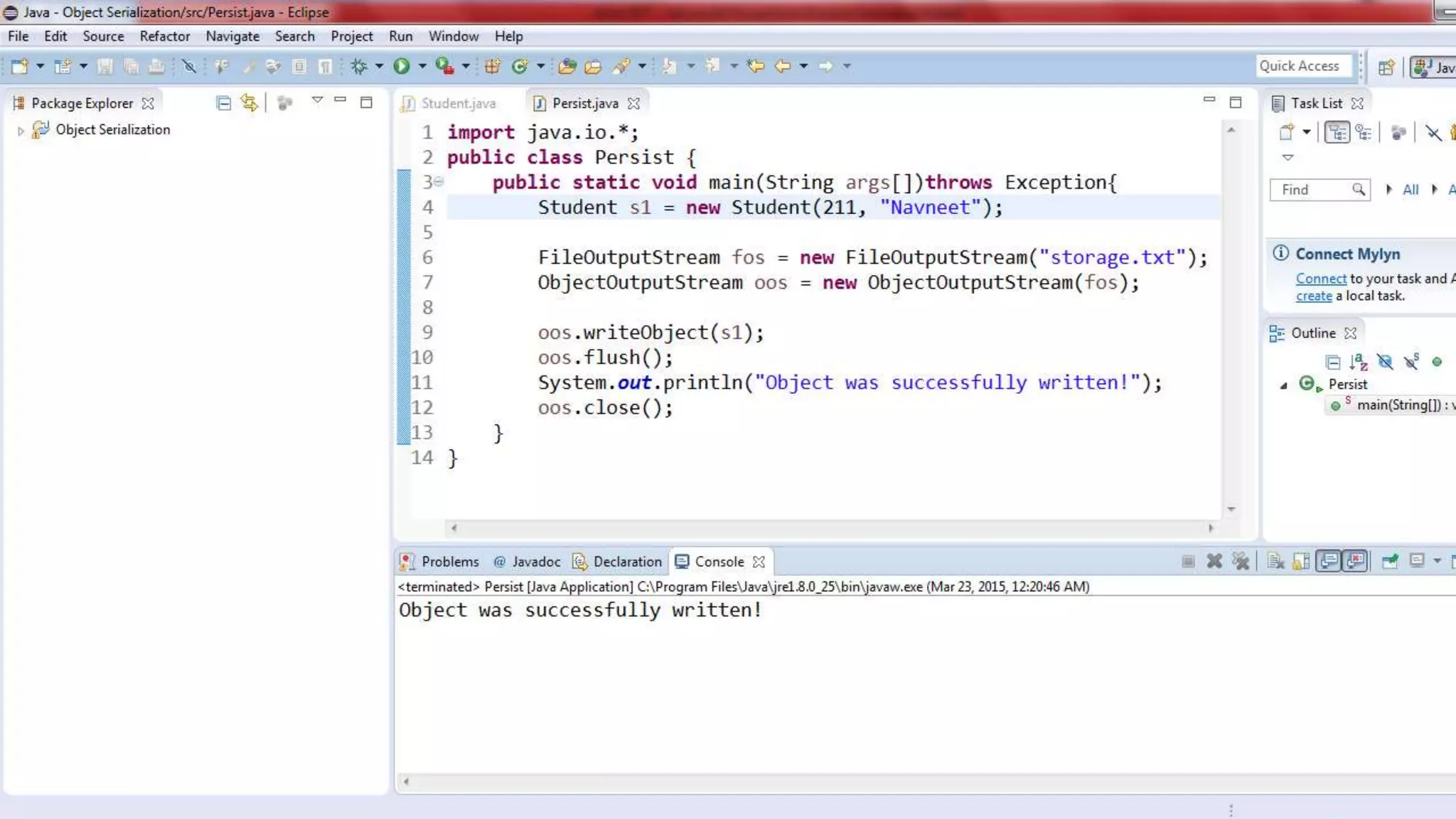The height and width of the screenshot is (819, 1456).
Task: Click the Open Type toolbar icon
Action: pyautogui.click(x=567, y=66)
